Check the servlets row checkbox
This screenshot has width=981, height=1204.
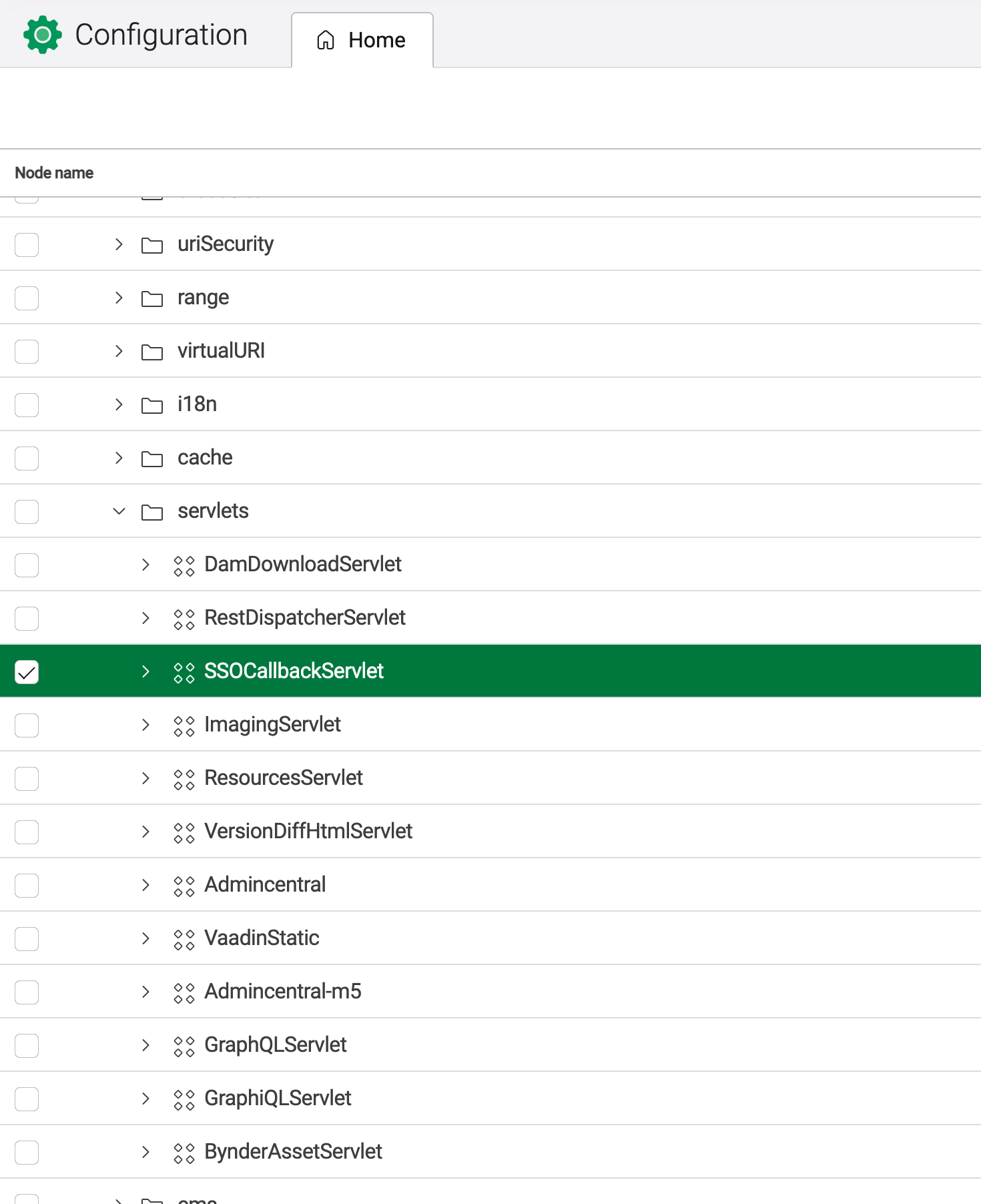tap(27, 512)
